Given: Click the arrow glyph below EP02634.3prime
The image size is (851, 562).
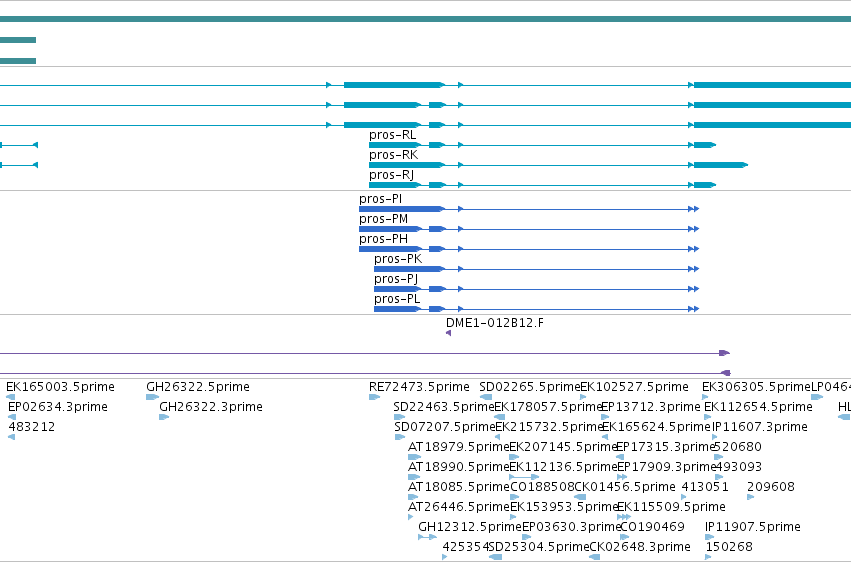Looking at the screenshot, I should tap(12, 417).
